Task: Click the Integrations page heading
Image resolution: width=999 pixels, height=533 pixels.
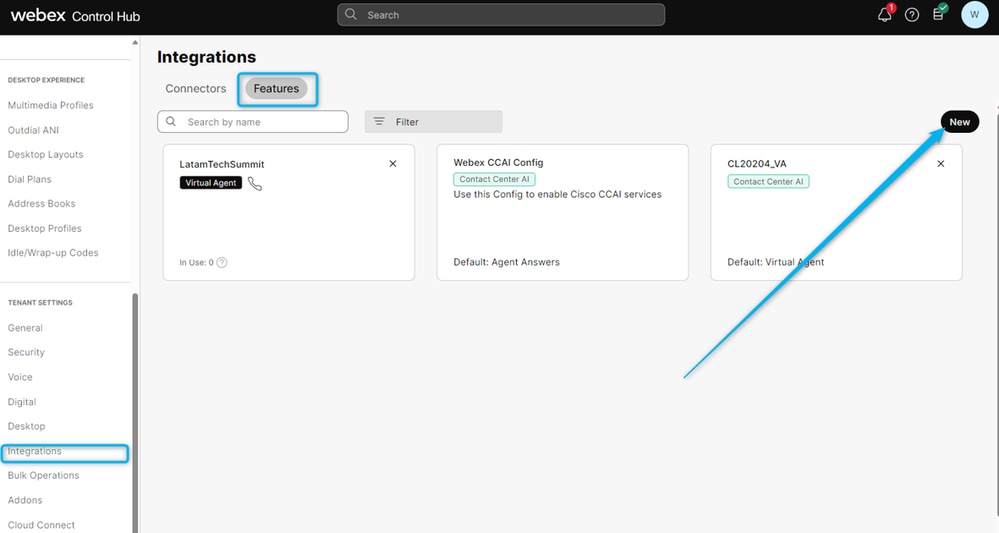Action: click(x=206, y=57)
